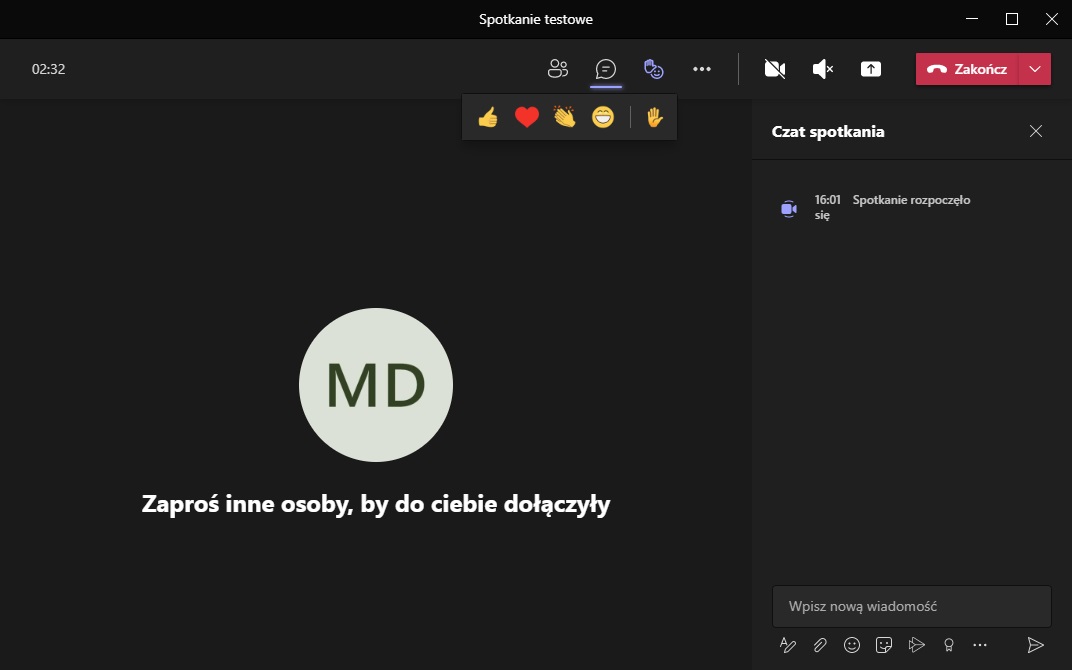Image resolution: width=1072 pixels, height=670 pixels.
Task: Turn on the camera
Action: pyautogui.click(x=774, y=69)
